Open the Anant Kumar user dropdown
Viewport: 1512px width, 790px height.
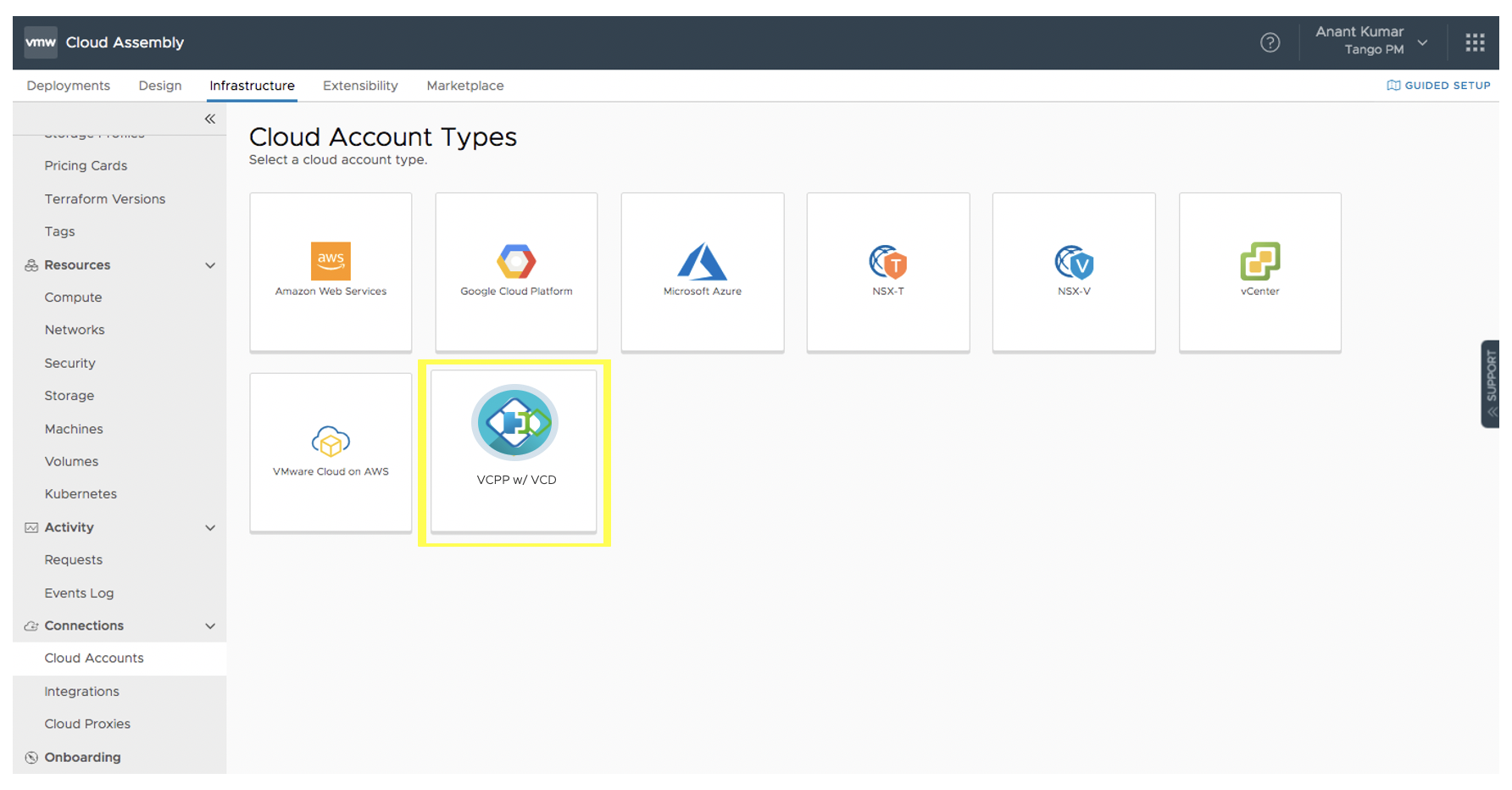(1372, 41)
